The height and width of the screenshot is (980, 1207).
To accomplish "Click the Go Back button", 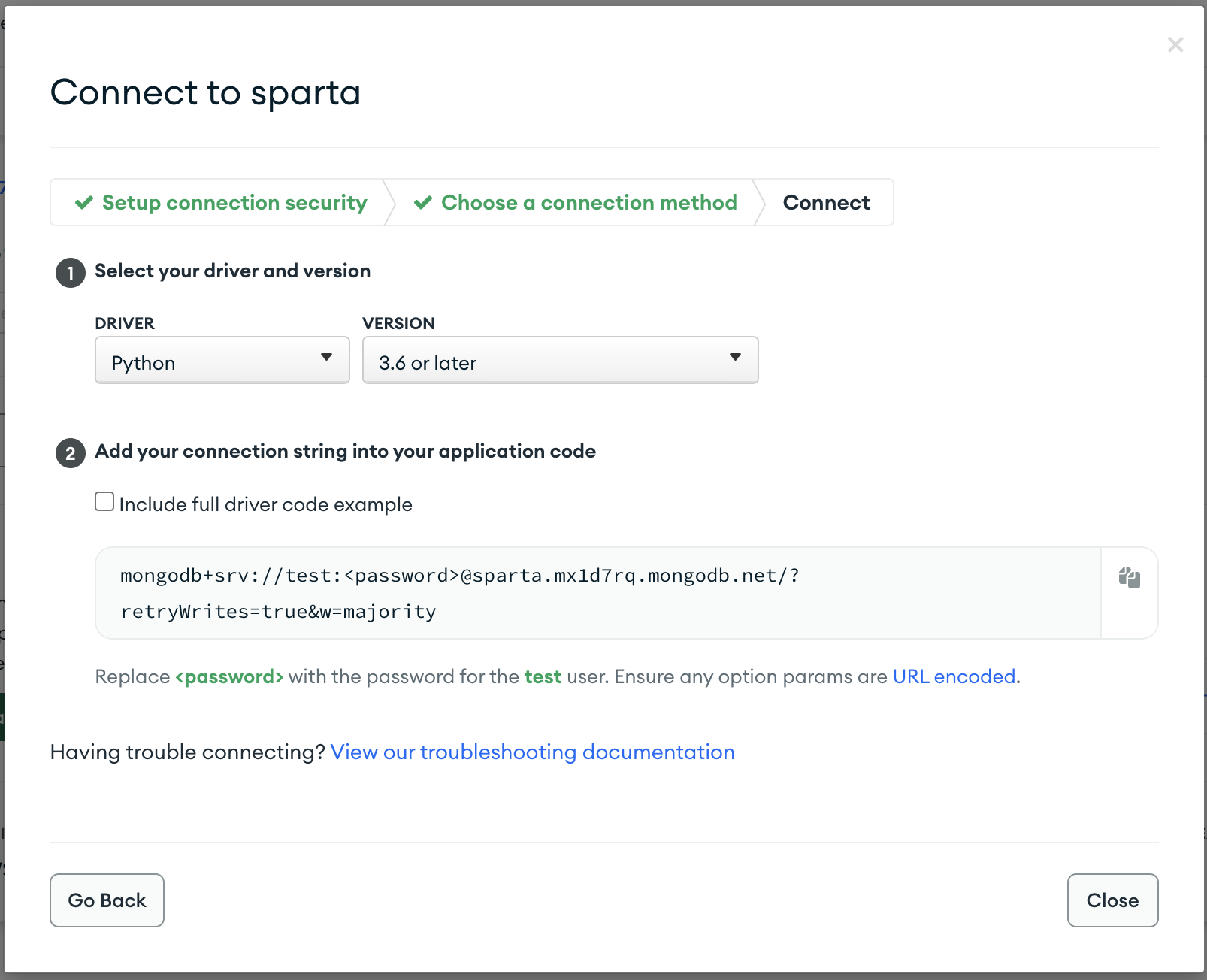I will coord(107,900).
